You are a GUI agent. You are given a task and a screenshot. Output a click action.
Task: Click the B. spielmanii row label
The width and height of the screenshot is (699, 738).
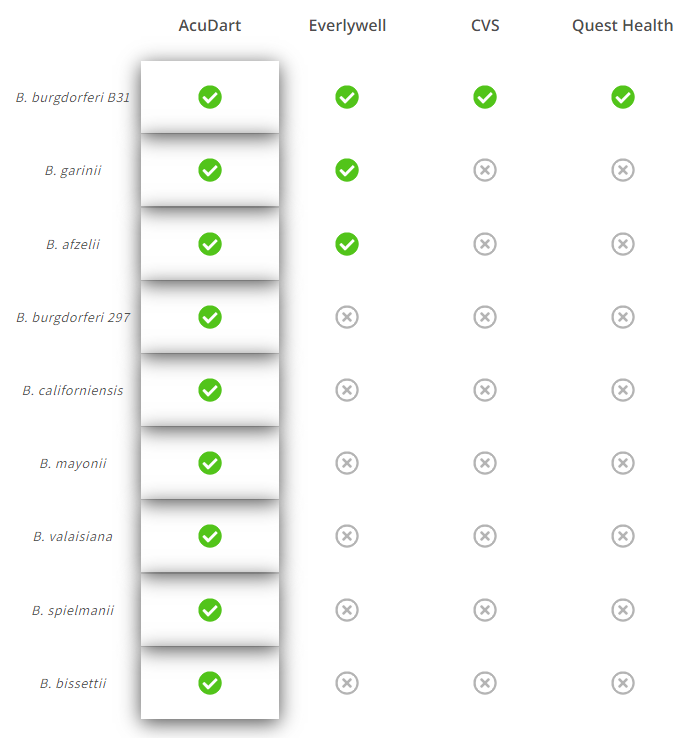[x=73, y=610]
